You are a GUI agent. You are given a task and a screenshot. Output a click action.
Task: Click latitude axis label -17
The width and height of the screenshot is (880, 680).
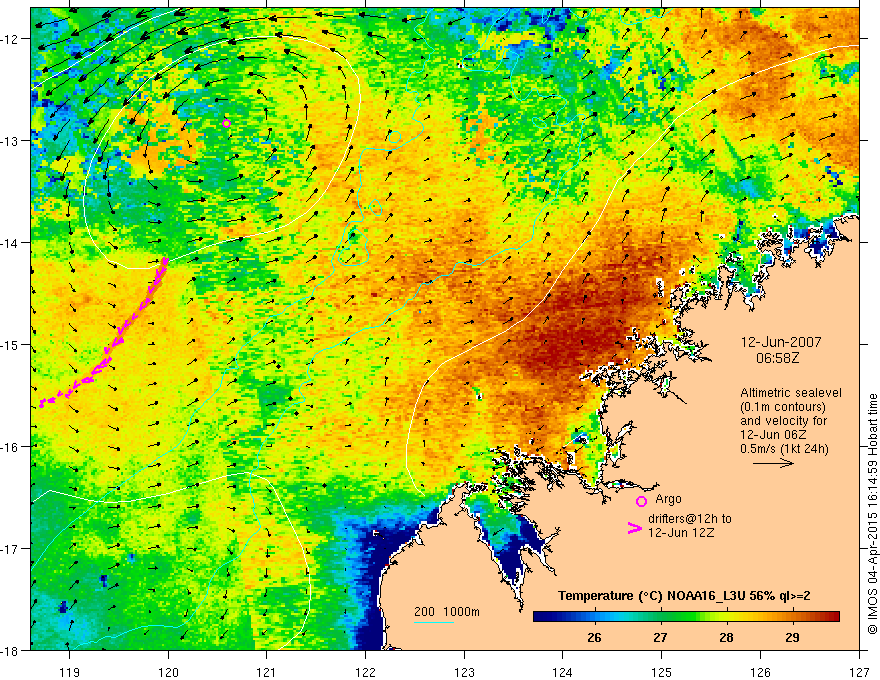[11, 549]
